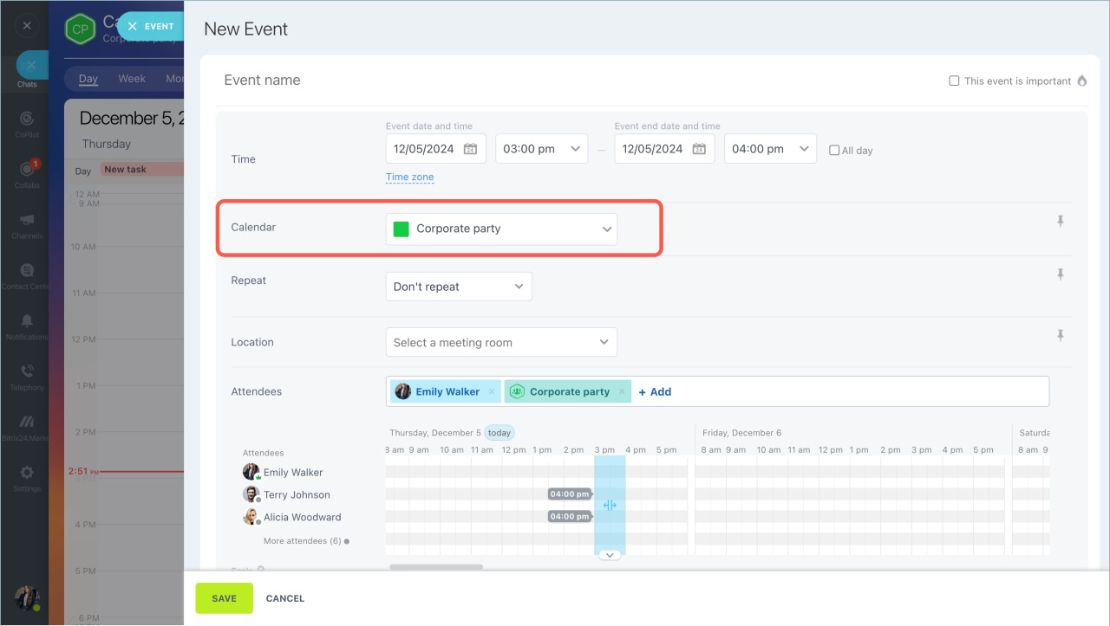Show More attendees (6) in planner

tap(306, 541)
